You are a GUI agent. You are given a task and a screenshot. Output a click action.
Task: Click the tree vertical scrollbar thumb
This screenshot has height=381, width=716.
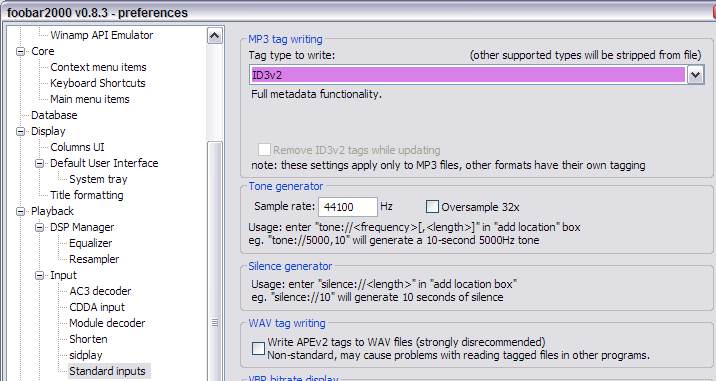[215, 261]
